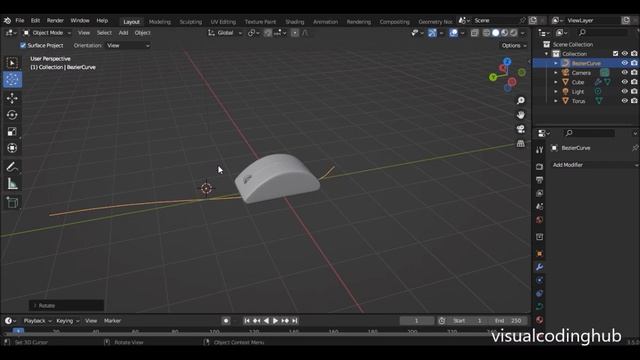Select the Annotate tool
The image size is (640, 360).
point(12,167)
